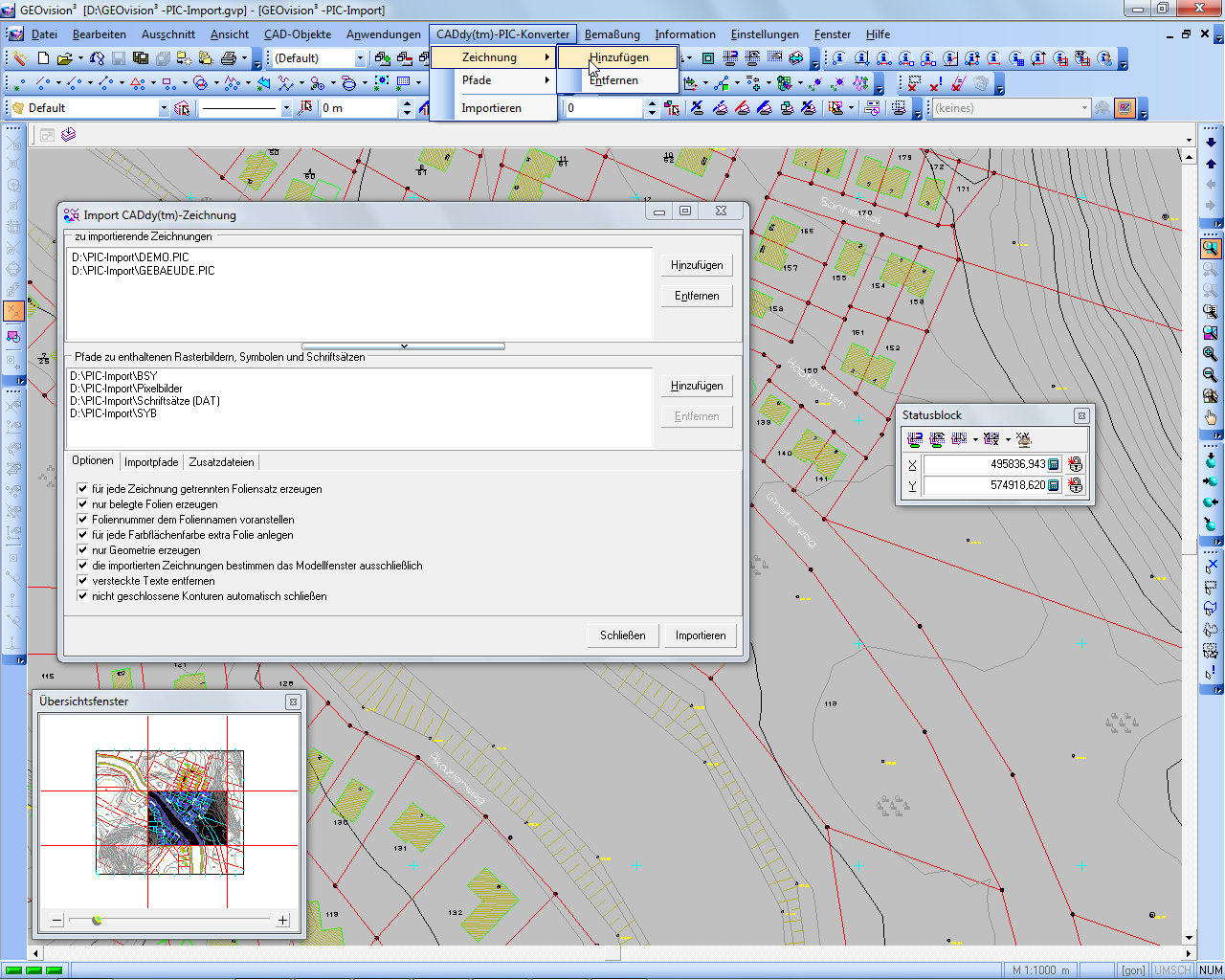Click the highlighted monitor icon next to (keines) dropdown
The image size is (1225, 980).
click(x=1125, y=108)
